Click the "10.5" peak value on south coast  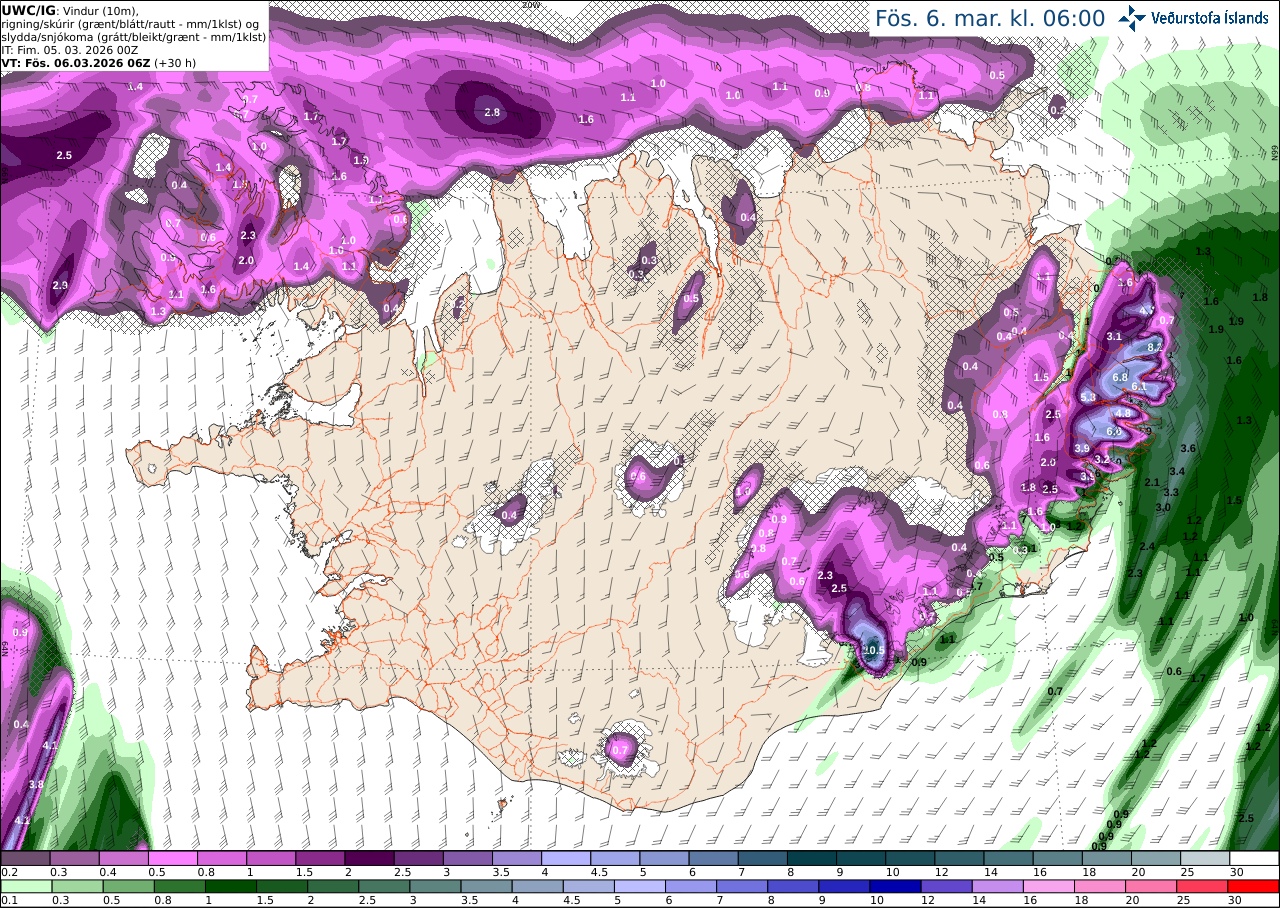(873, 650)
